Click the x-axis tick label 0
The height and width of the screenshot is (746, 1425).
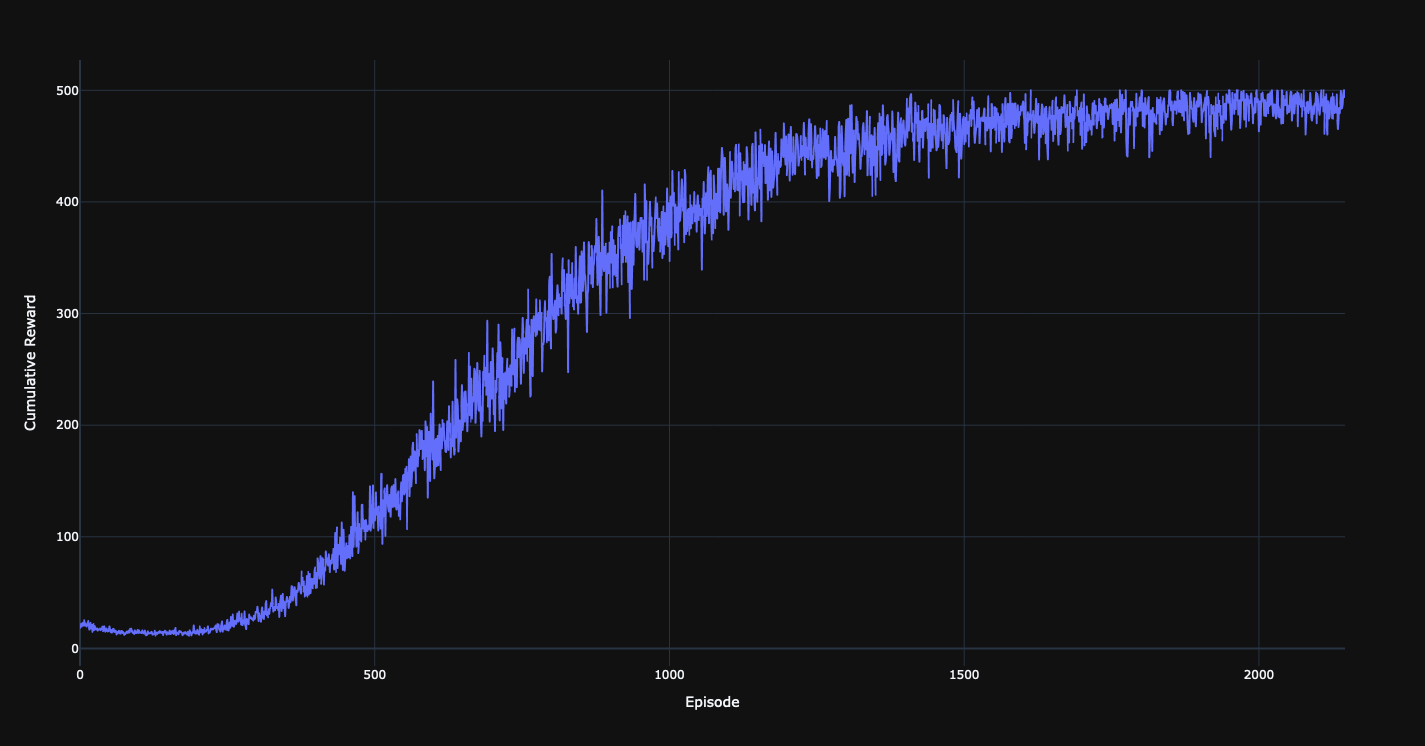pyautogui.click(x=80, y=674)
